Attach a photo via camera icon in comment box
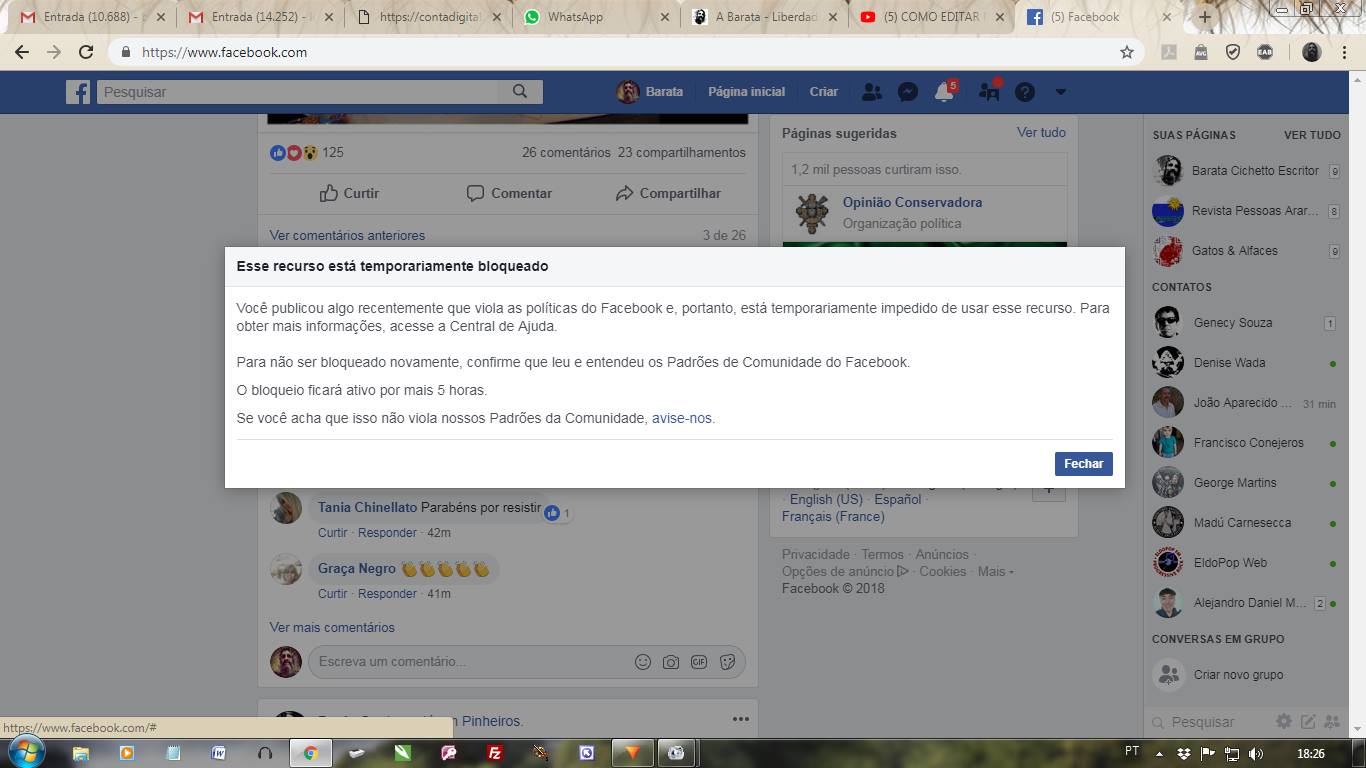This screenshot has height=768, width=1366. tap(671, 662)
